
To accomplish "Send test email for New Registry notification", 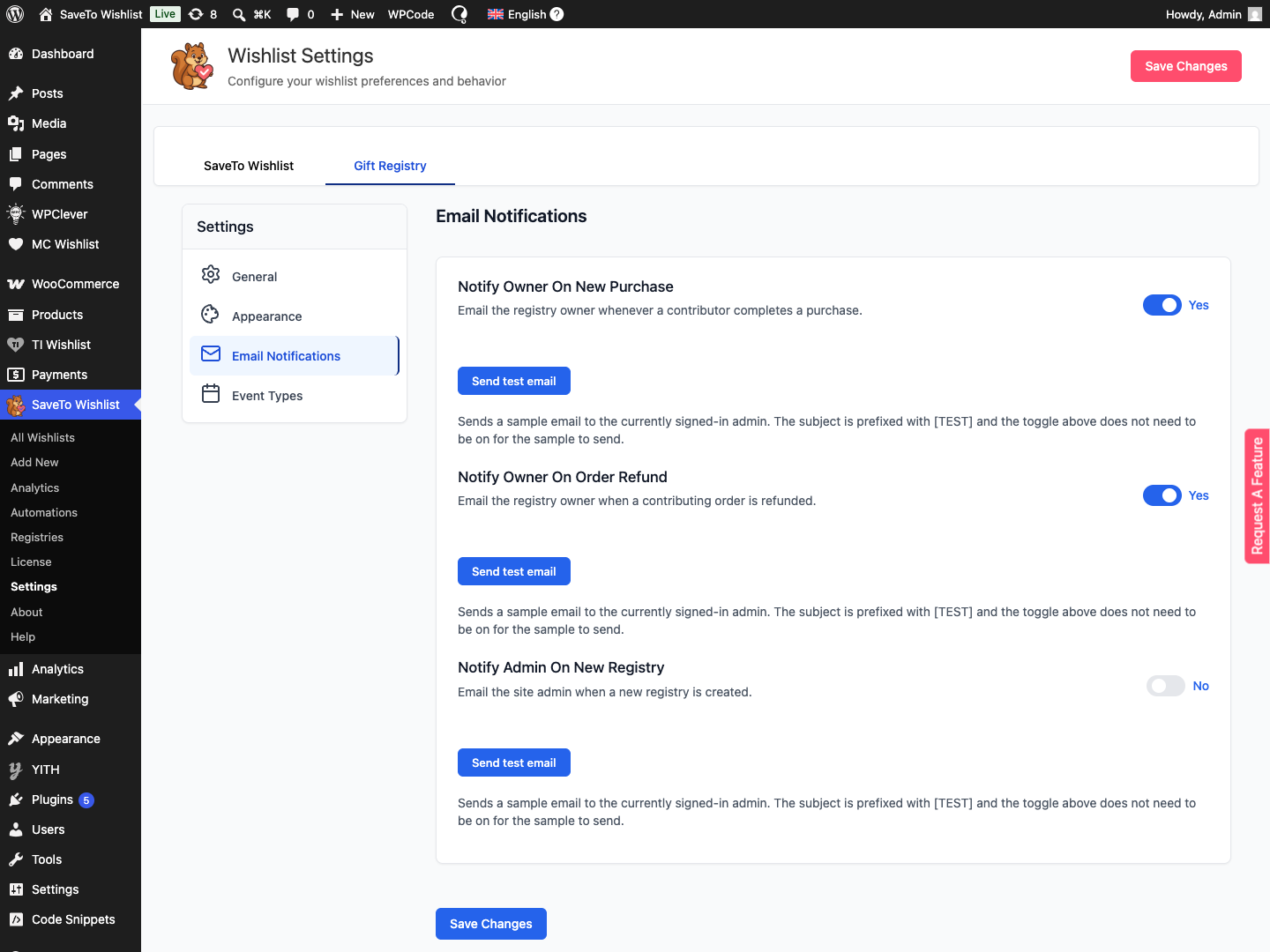I will [514, 762].
